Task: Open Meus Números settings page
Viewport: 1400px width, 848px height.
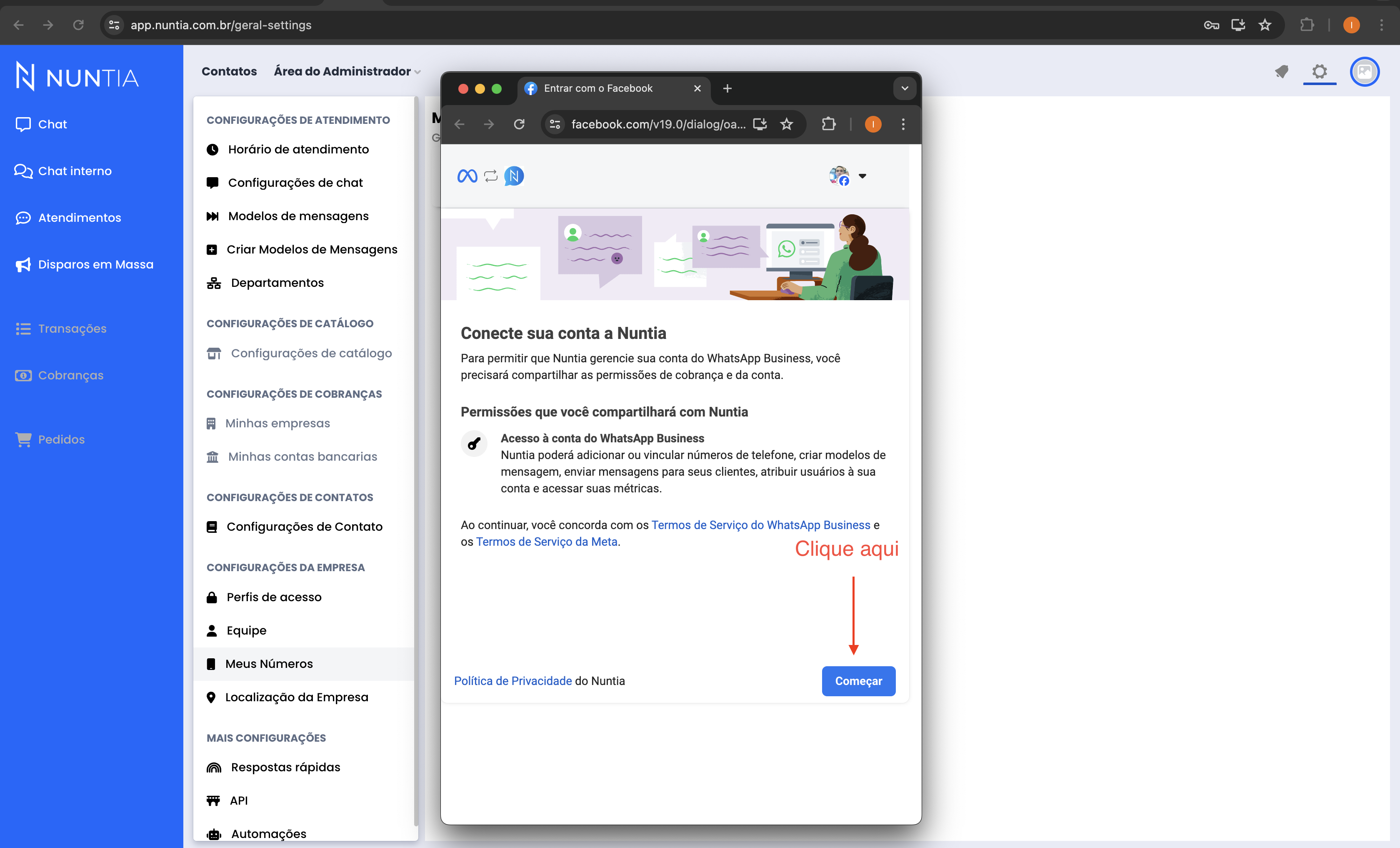Action: (271, 663)
